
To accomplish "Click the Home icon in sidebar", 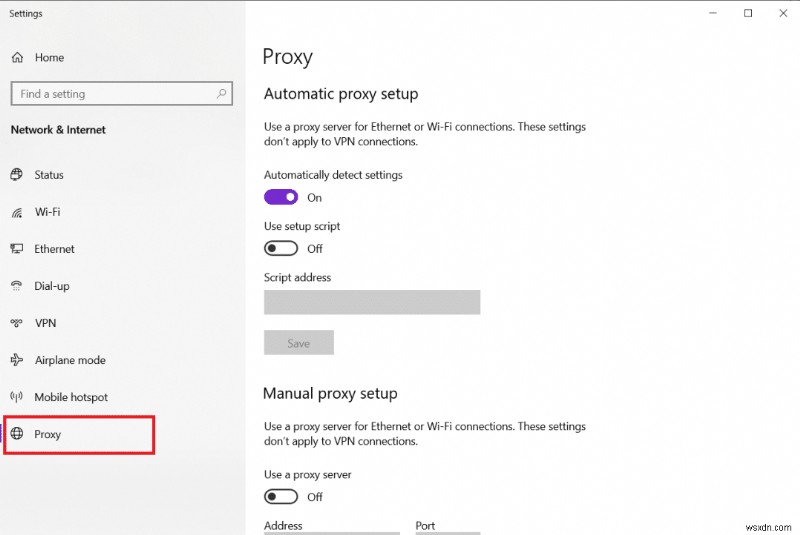I will (17, 58).
